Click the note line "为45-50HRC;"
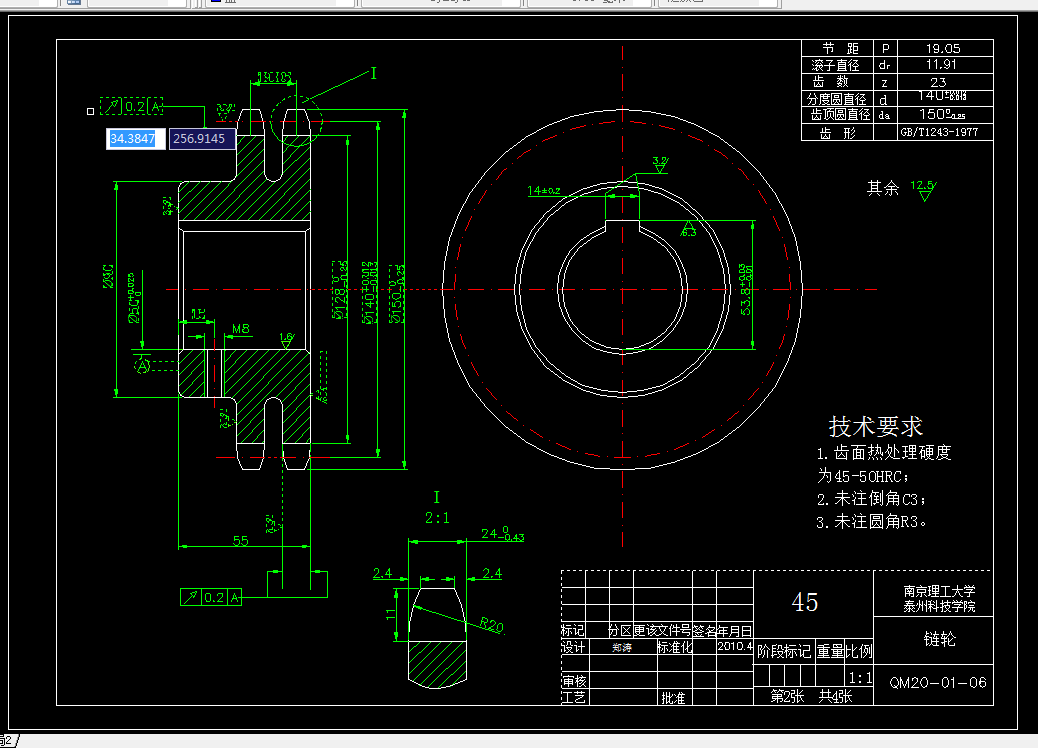This screenshot has width=1038, height=748. tap(863, 476)
